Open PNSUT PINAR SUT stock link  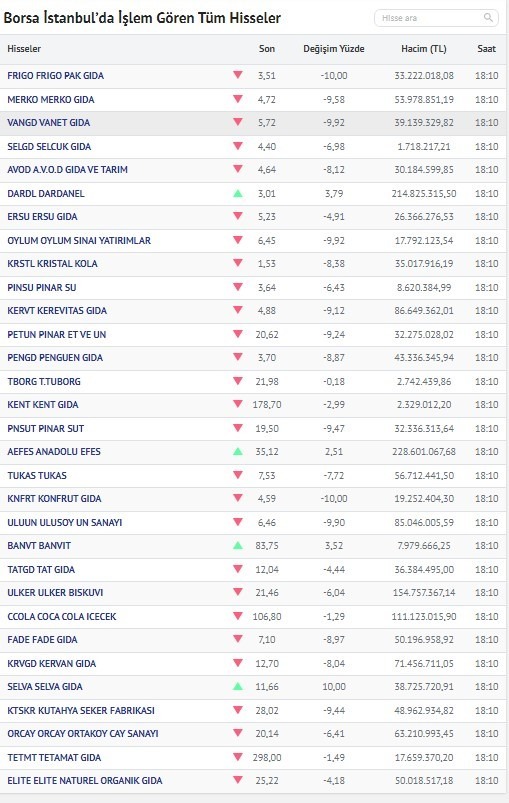pos(46,429)
